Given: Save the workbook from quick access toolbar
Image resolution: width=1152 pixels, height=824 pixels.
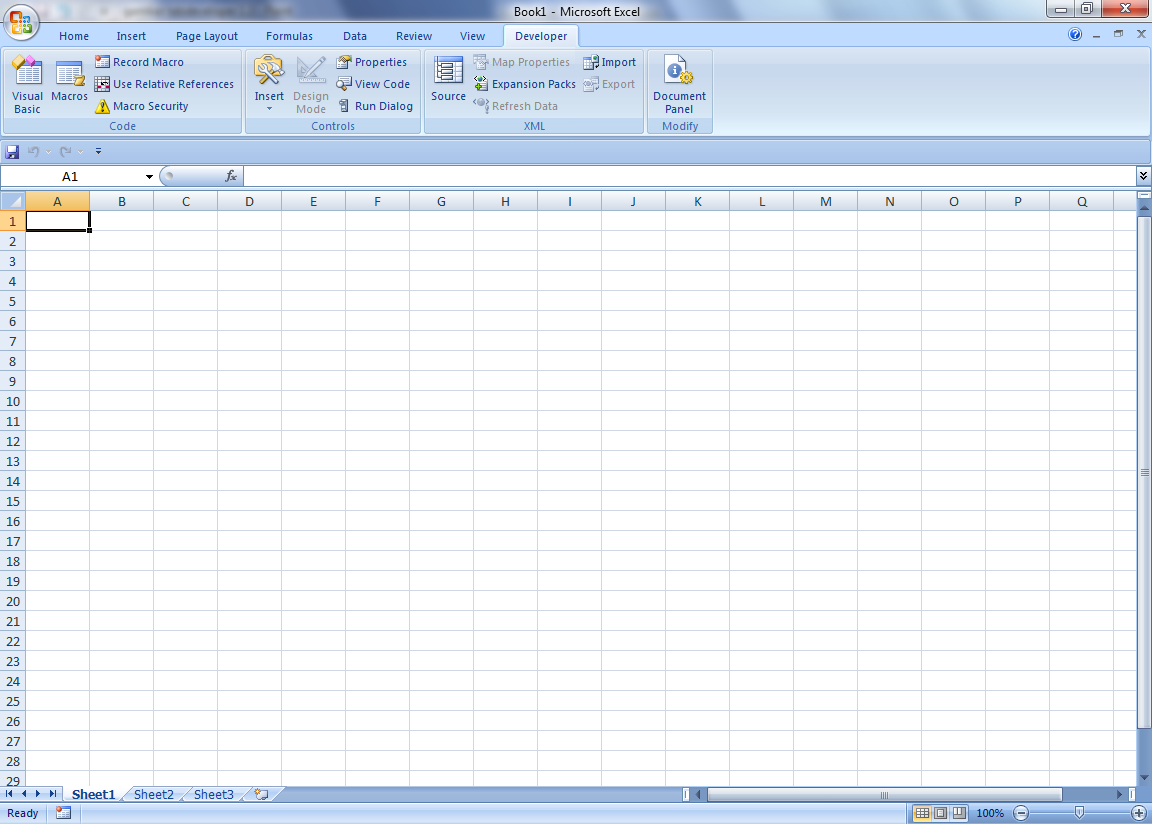Looking at the screenshot, I should [12, 151].
